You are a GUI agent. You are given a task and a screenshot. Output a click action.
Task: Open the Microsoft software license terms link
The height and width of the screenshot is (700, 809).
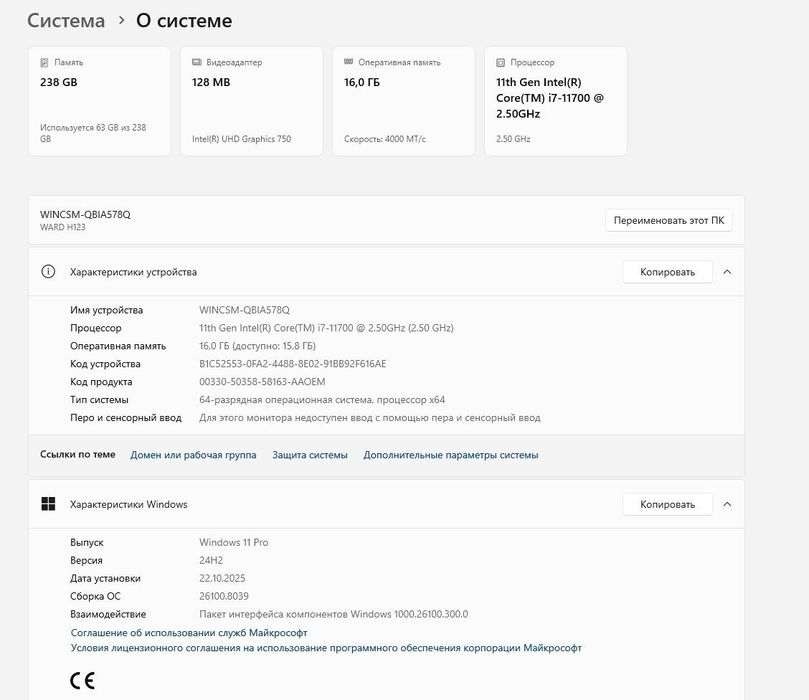(326, 648)
